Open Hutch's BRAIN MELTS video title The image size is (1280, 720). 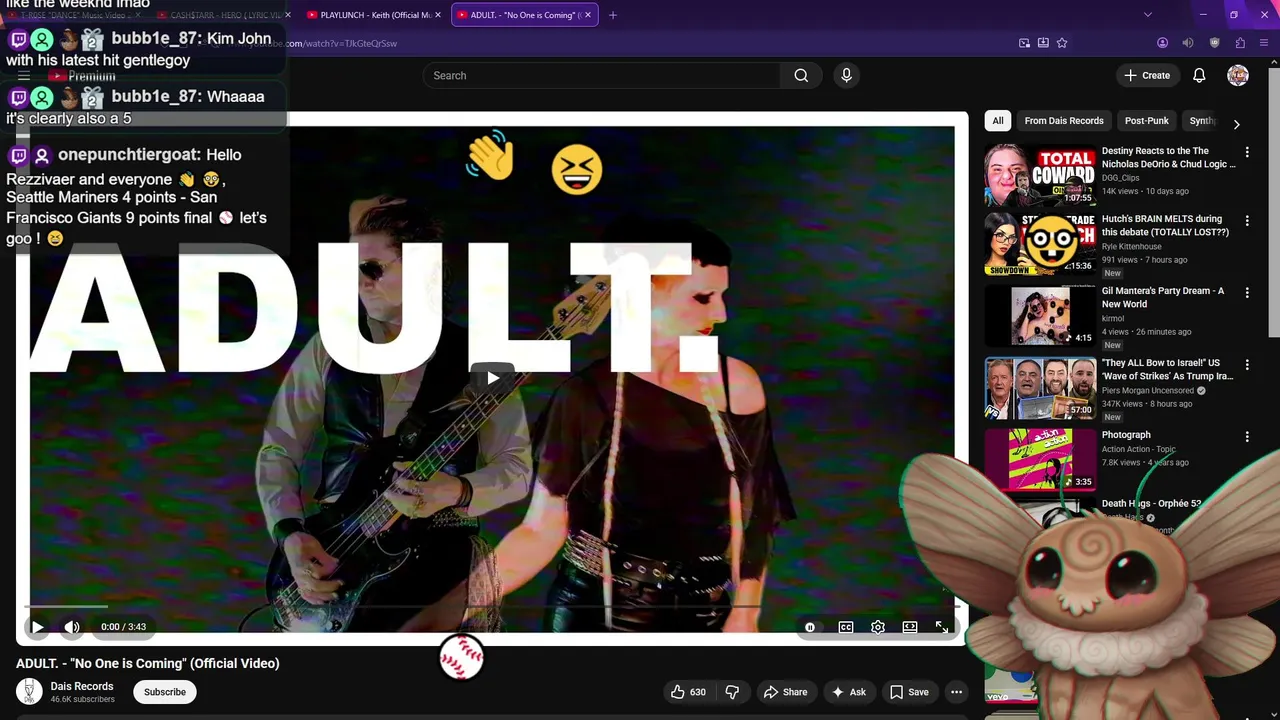click(x=1165, y=225)
